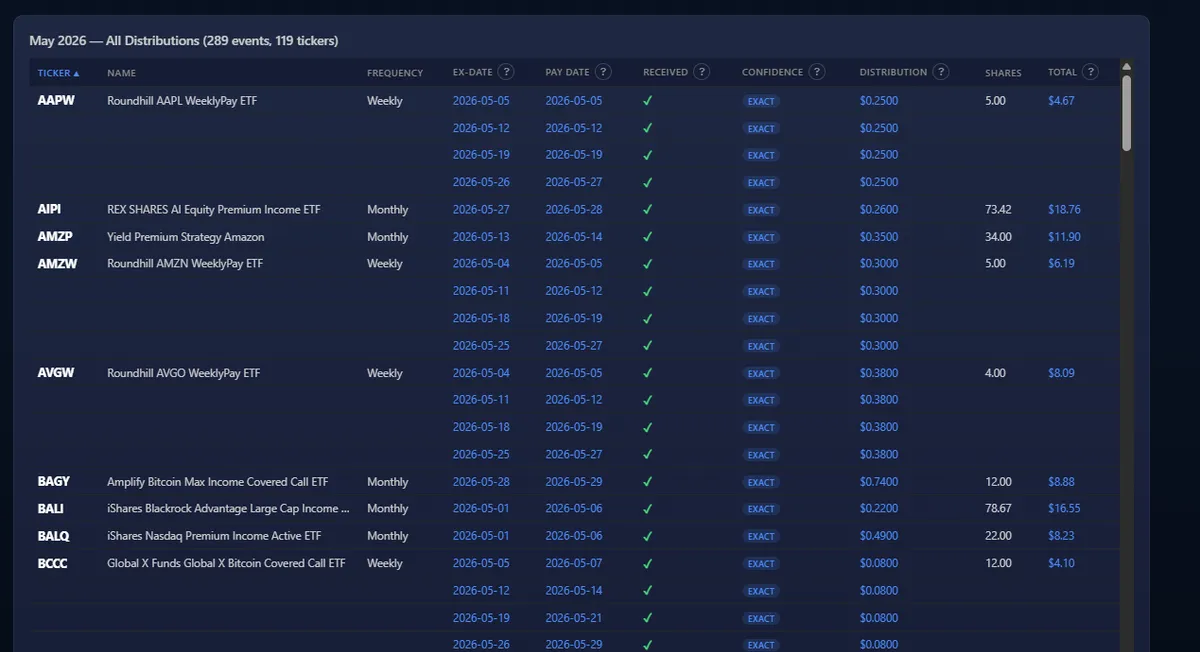The image size is (1200, 652).
Task: Click the AMZP total $11.90
Action: [1064, 237]
